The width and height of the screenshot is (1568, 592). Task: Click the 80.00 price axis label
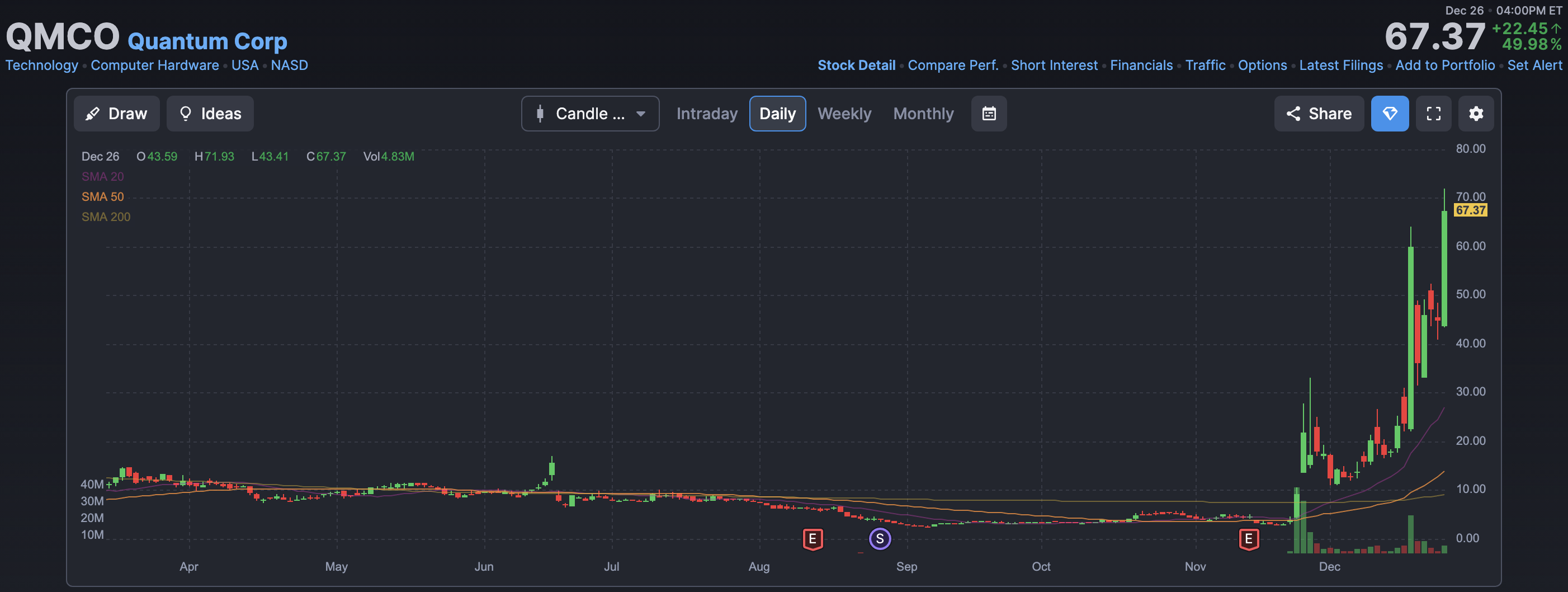click(x=1470, y=149)
